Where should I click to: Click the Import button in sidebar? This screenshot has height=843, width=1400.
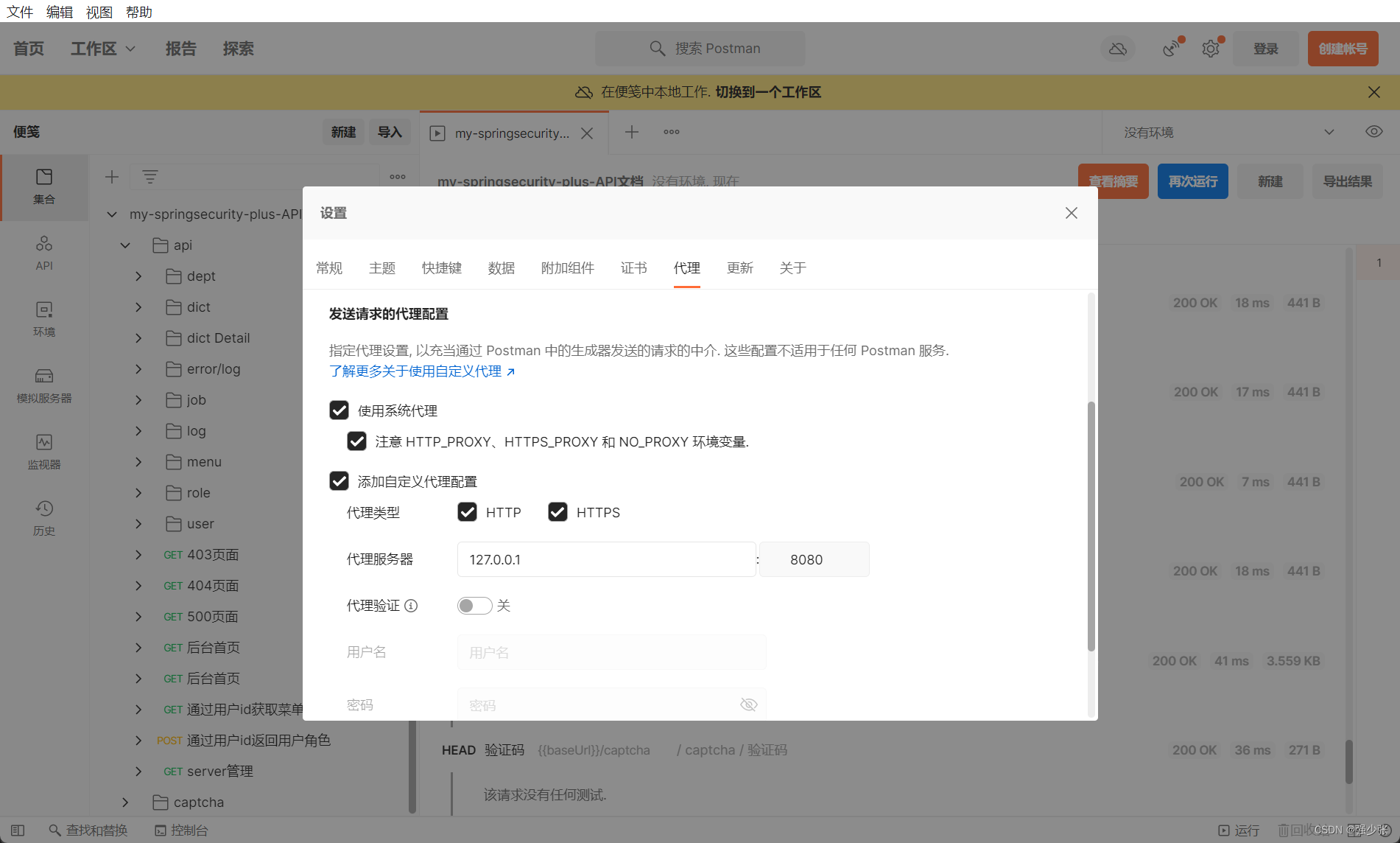point(390,132)
